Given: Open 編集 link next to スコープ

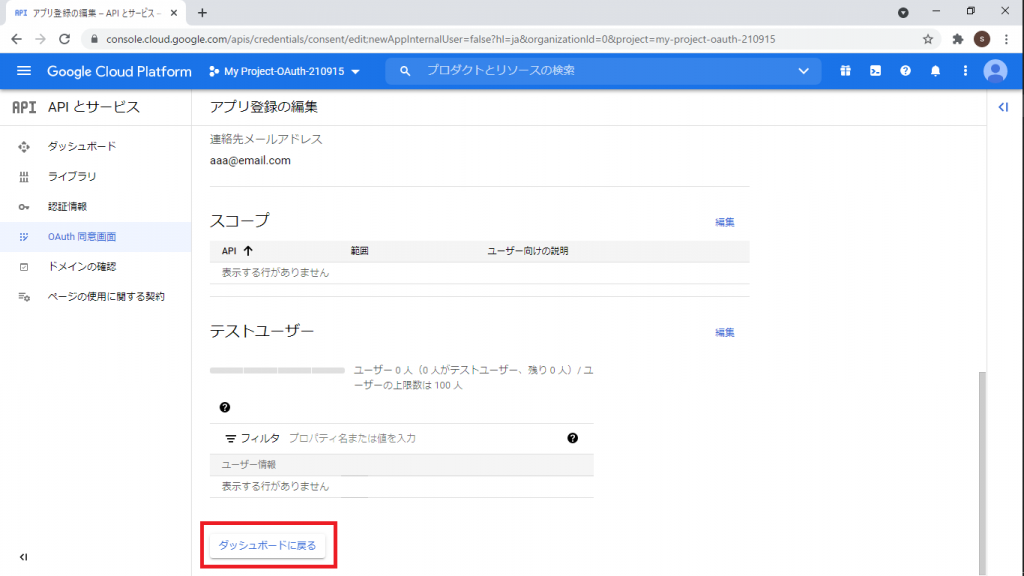Looking at the screenshot, I should click(724, 222).
